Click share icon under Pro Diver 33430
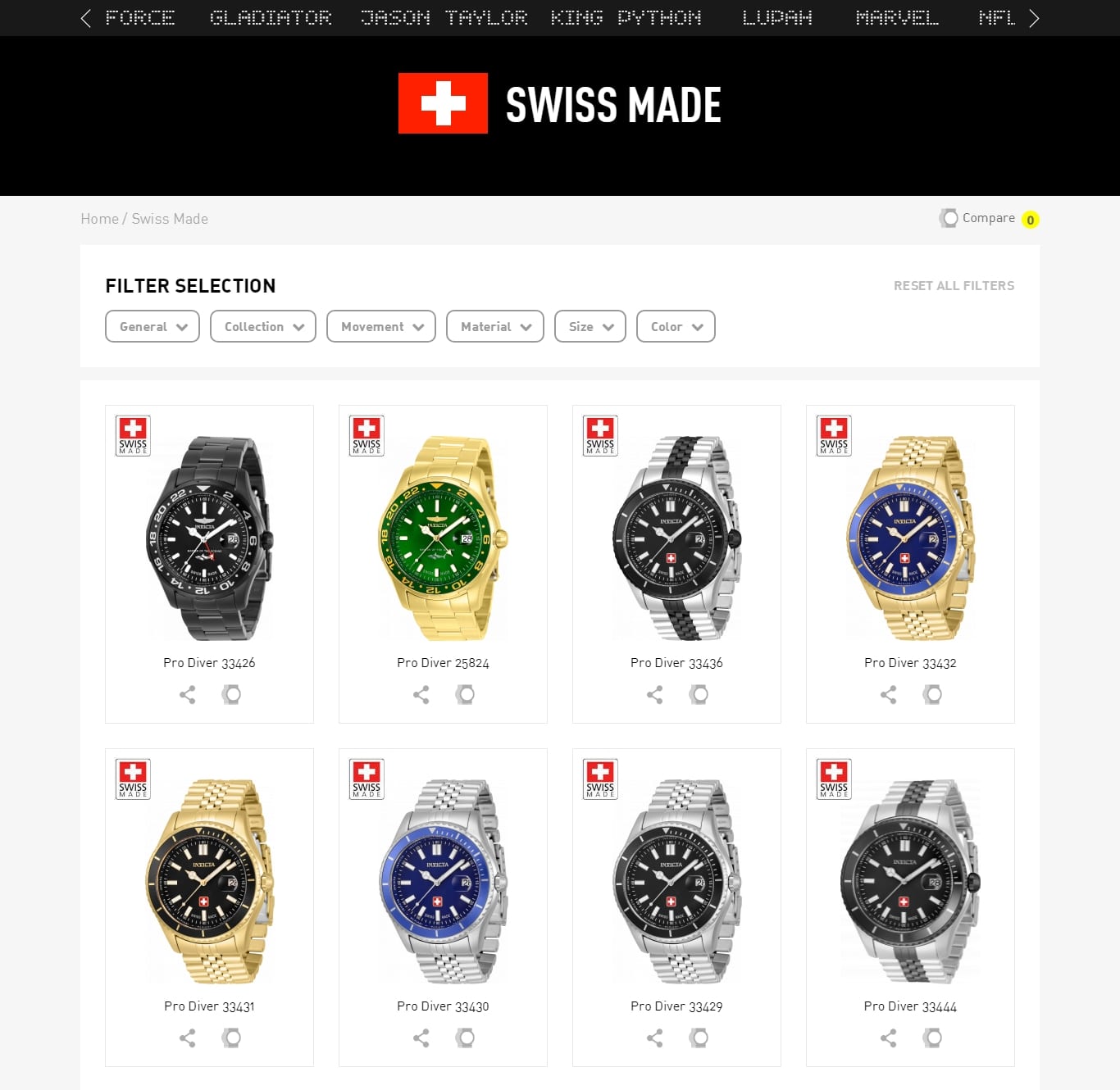The width and height of the screenshot is (1120, 1090). 421,1038
